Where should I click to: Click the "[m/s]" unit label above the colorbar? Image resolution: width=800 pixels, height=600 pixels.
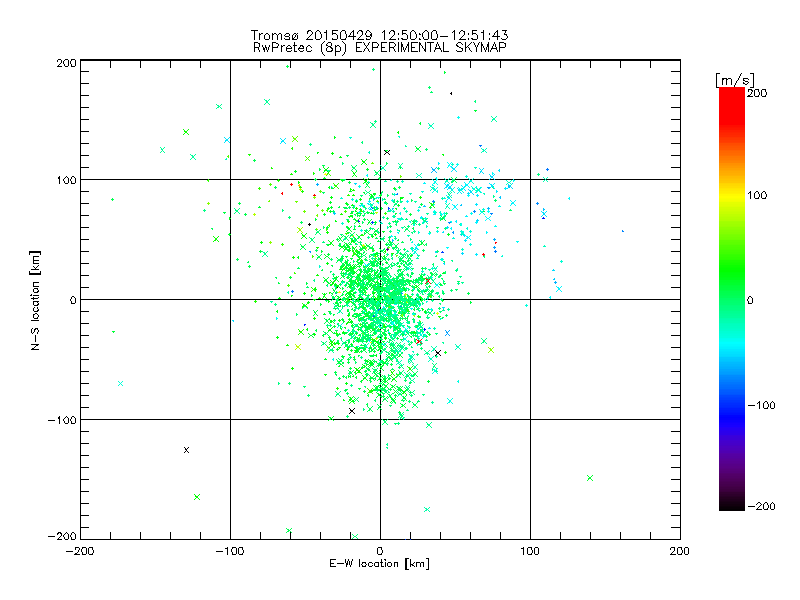tap(734, 80)
